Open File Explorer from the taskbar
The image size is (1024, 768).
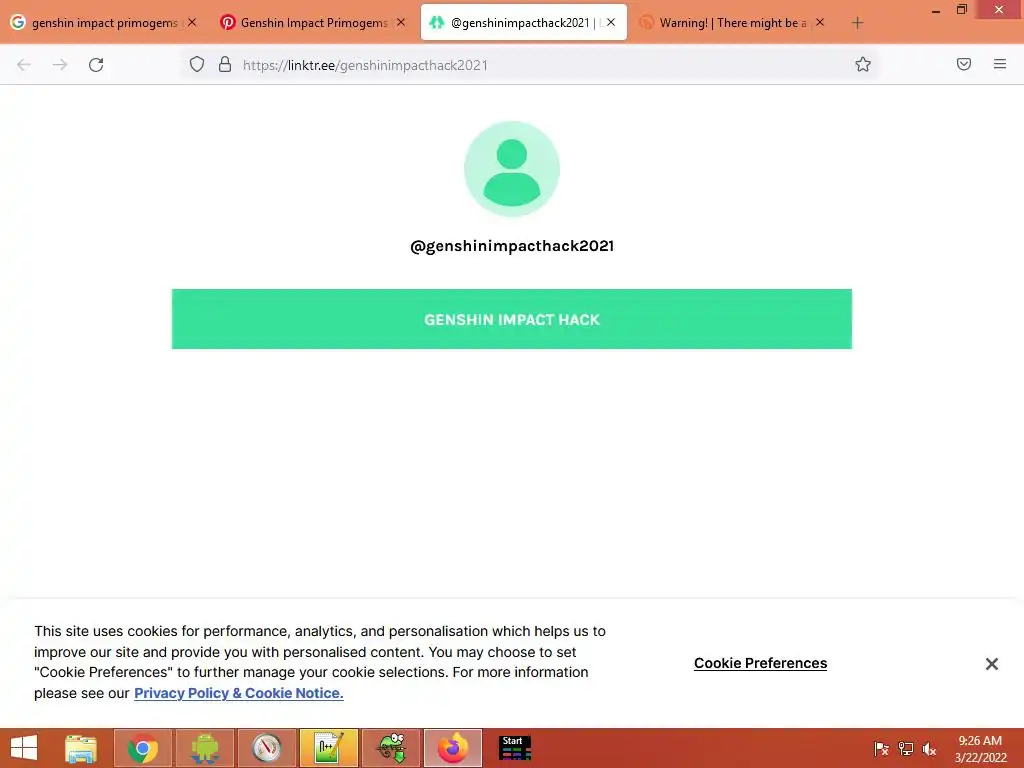point(81,748)
